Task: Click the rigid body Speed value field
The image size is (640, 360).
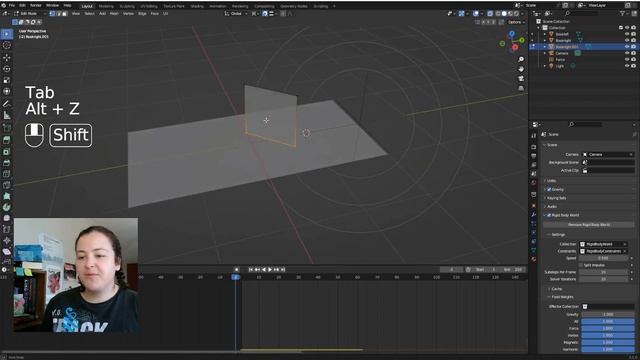Action: click(604, 258)
